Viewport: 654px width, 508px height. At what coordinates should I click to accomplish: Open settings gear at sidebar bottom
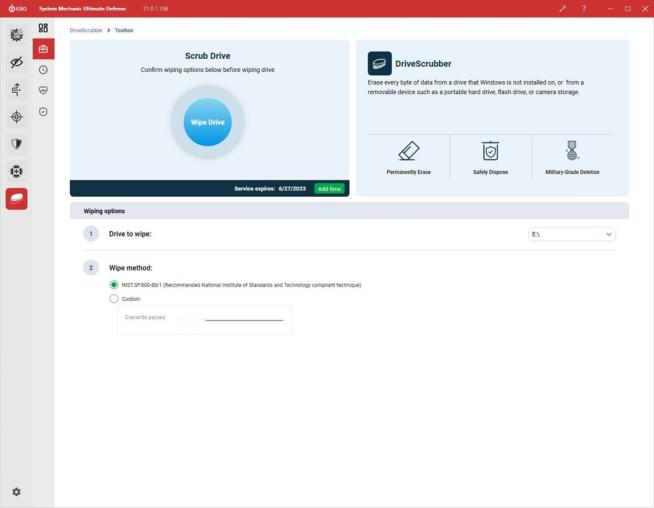click(x=16, y=492)
